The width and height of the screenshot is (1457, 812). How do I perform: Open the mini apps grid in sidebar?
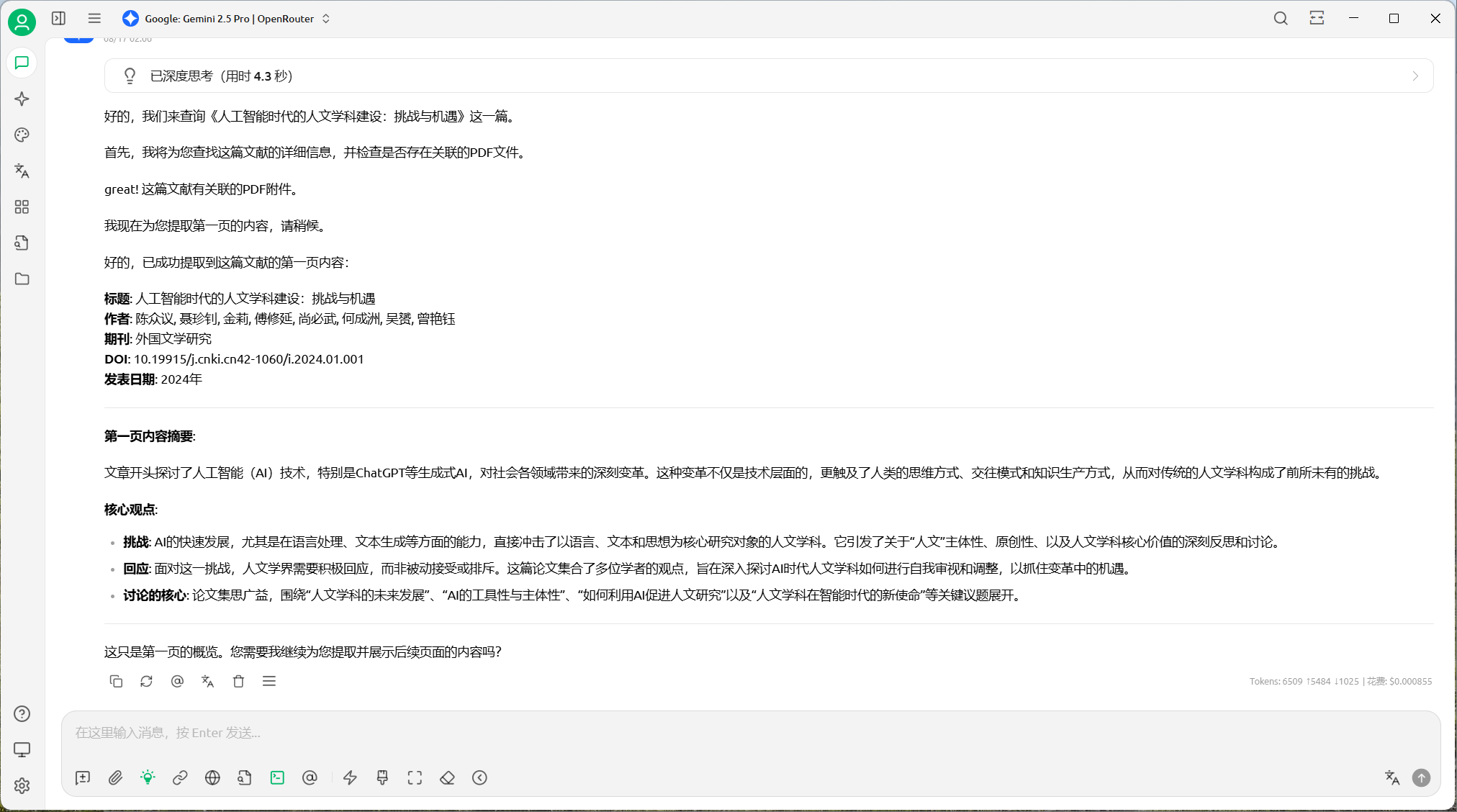(22, 207)
